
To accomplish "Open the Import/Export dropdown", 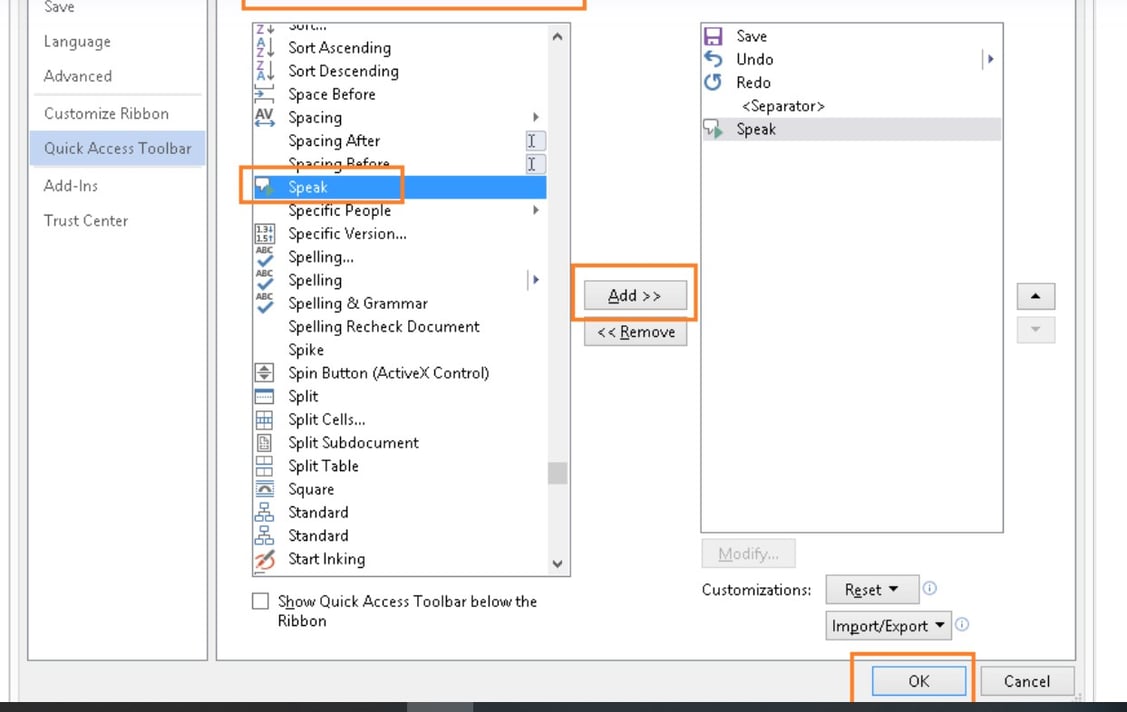I will [887, 625].
